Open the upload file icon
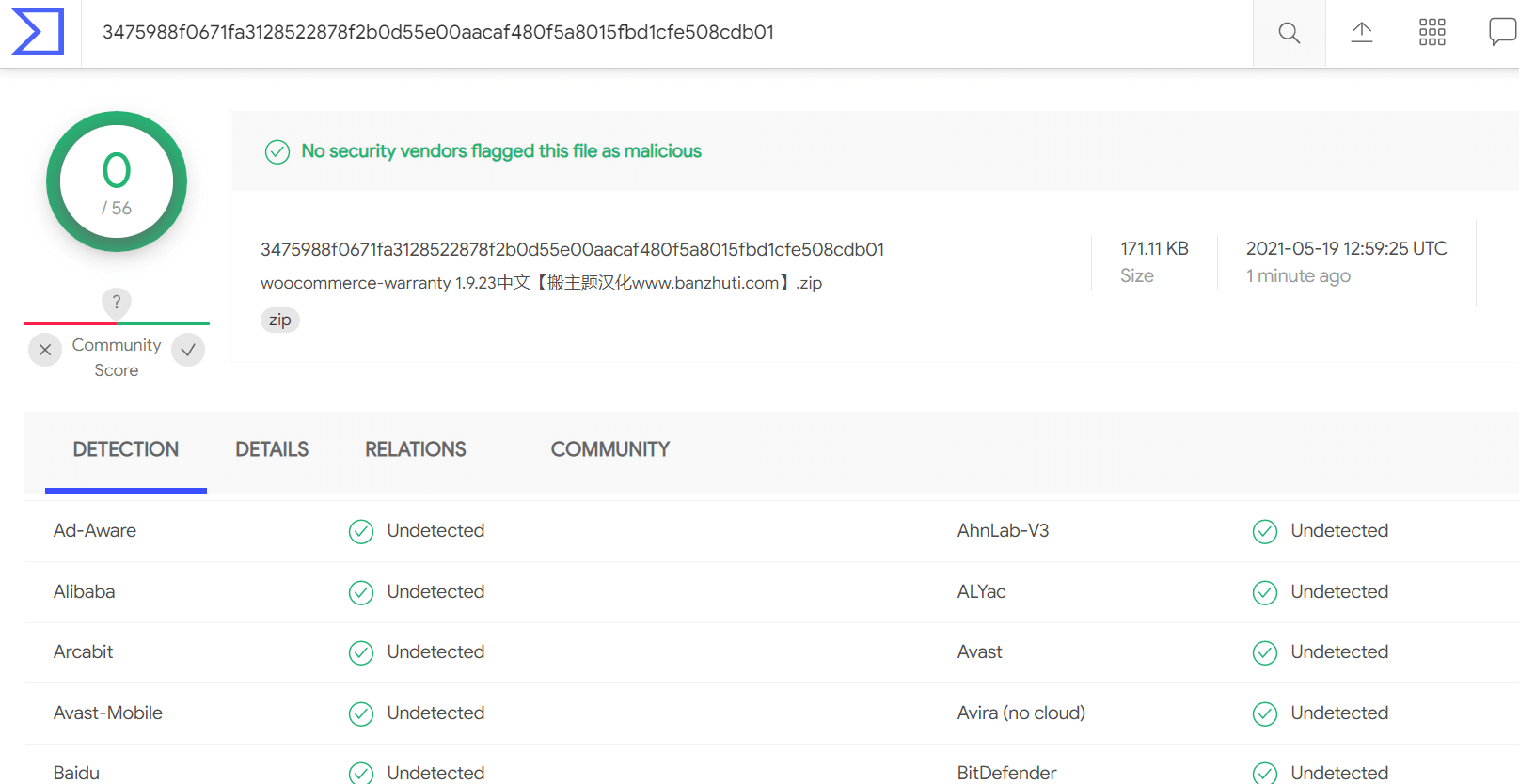Screen dimensions: 1519x784 click(x=1362, y=32)
